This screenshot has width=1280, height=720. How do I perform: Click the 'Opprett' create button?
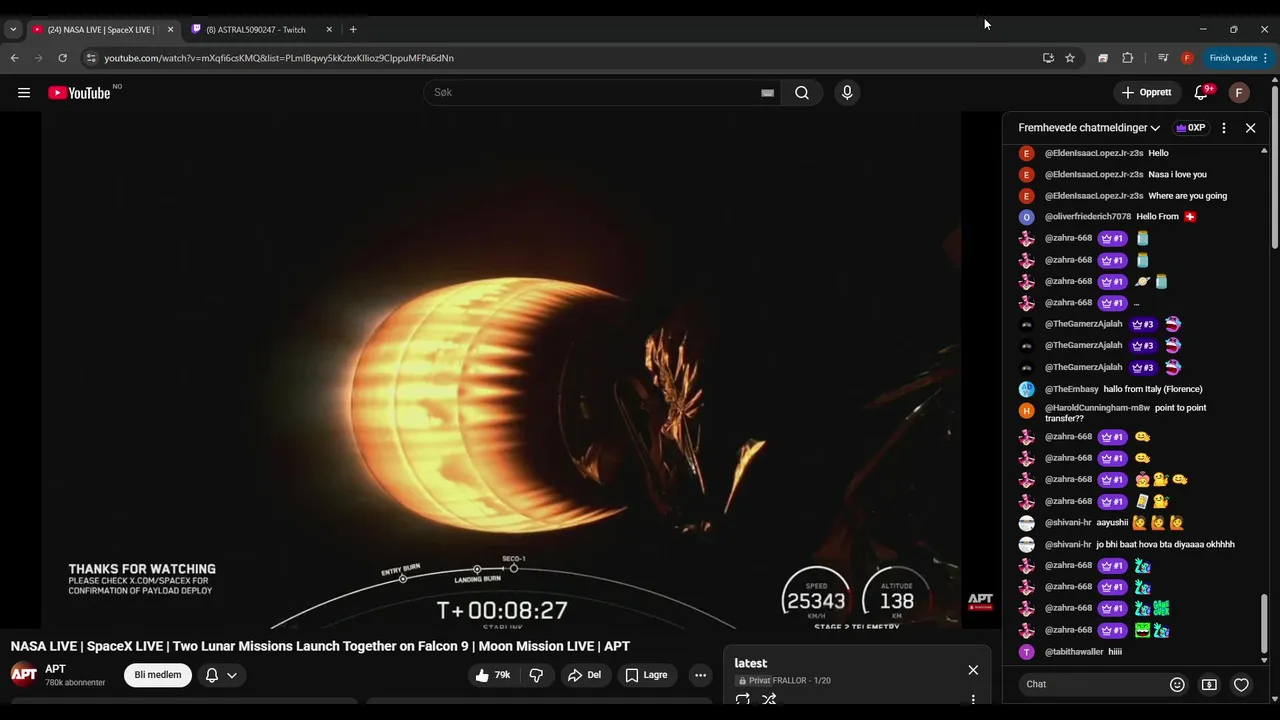(1146, 93)
